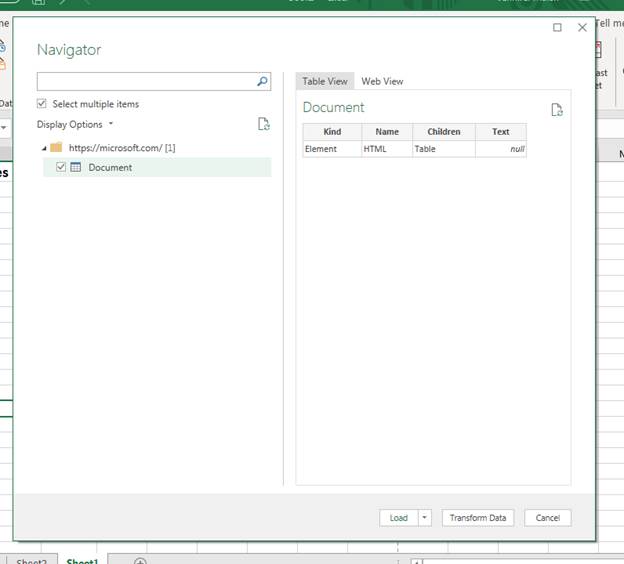624x564 pixels.
Task: Click the Cancel button
Action: (548, 518)
